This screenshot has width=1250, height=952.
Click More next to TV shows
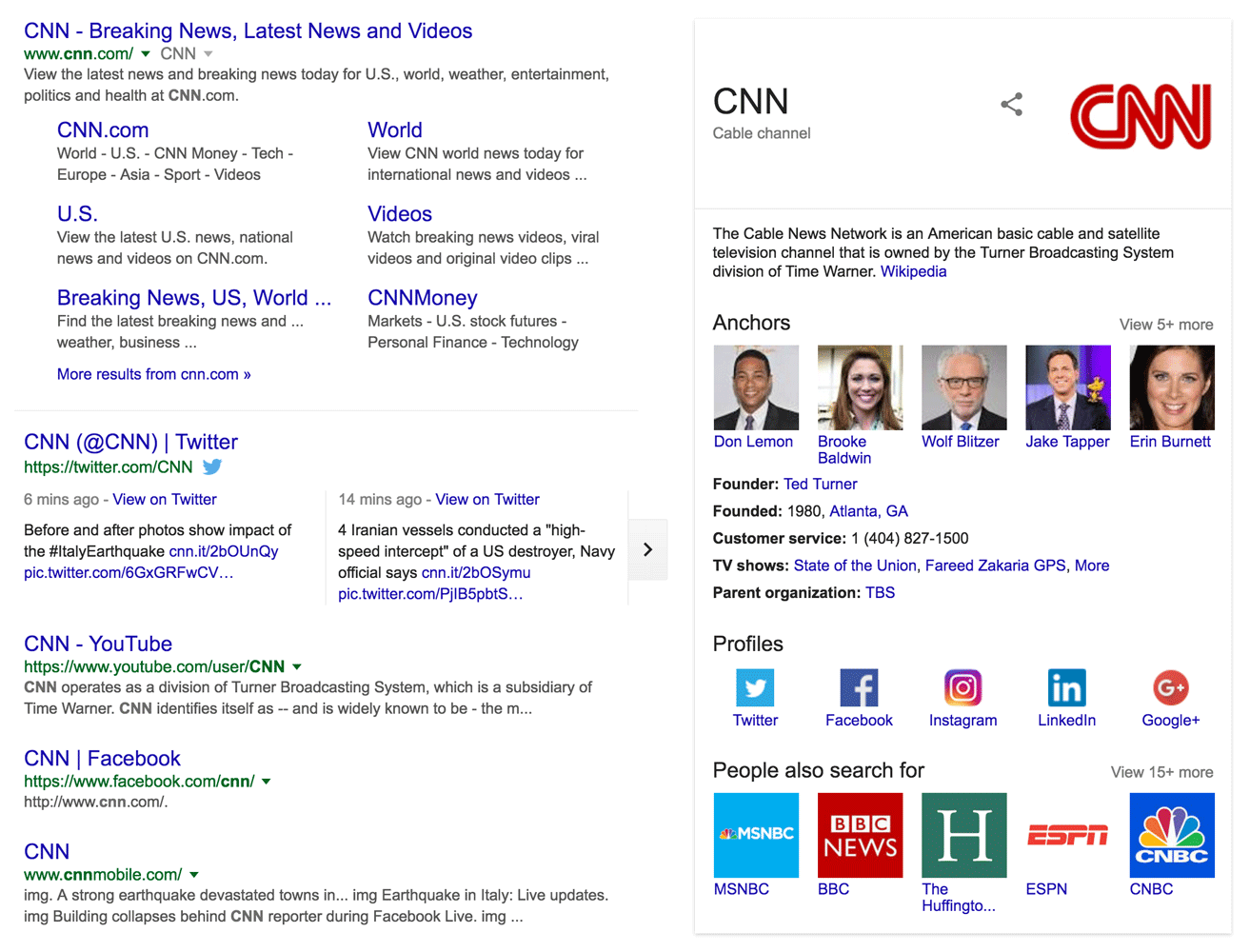point(1092,565)
